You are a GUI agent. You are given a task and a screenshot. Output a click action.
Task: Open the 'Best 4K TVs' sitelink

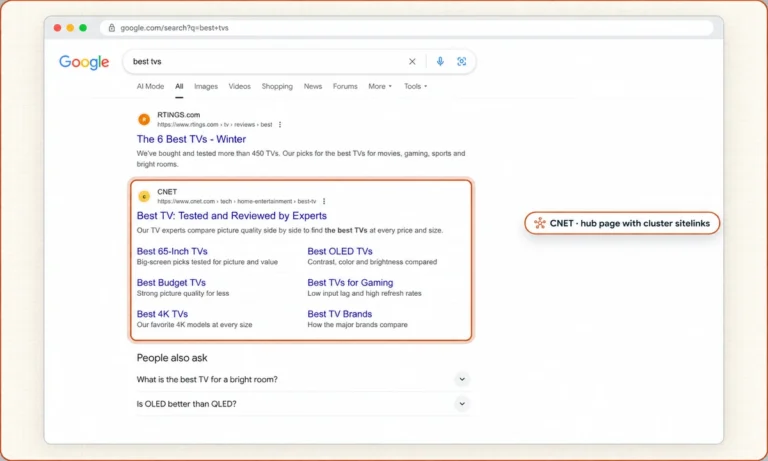(162, 314)
